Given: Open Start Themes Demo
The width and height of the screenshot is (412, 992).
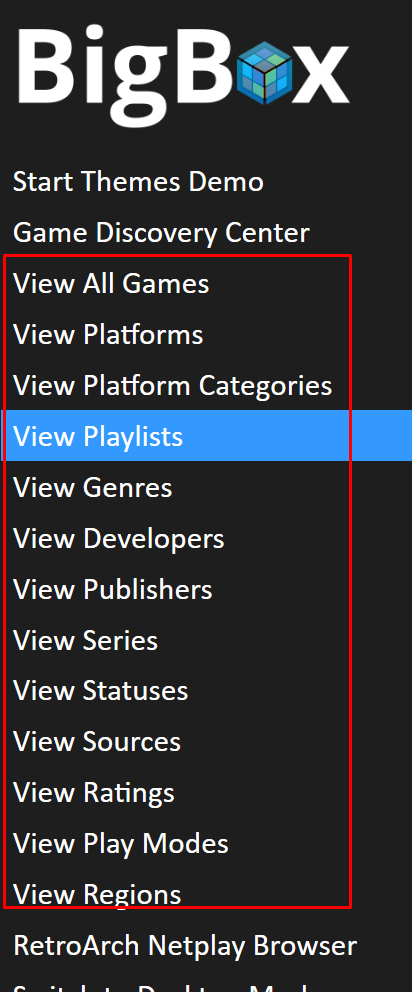Looking at the screenshot, I should [x=138, y=182].
